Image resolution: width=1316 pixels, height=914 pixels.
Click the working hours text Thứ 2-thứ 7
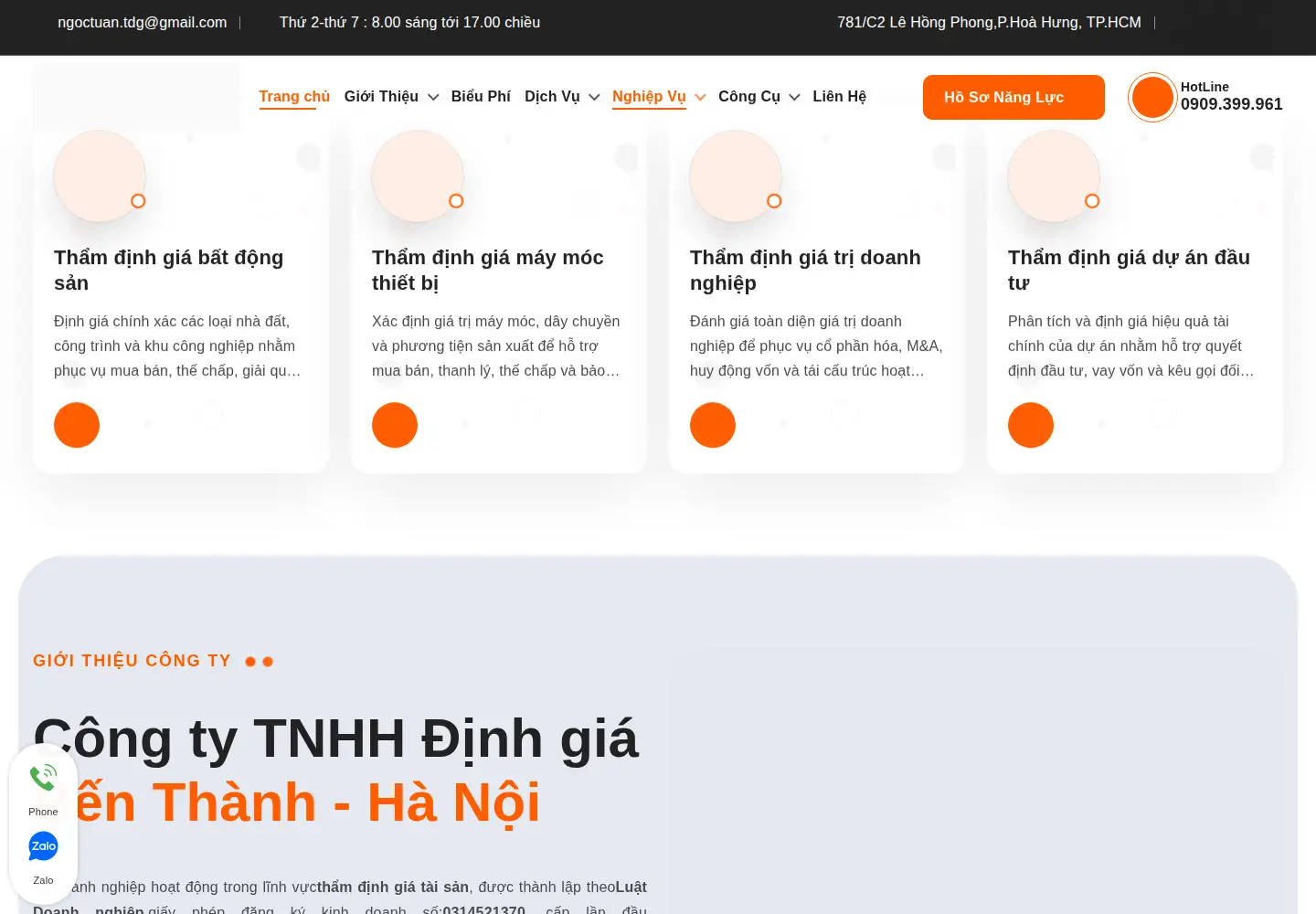point(409,22)
